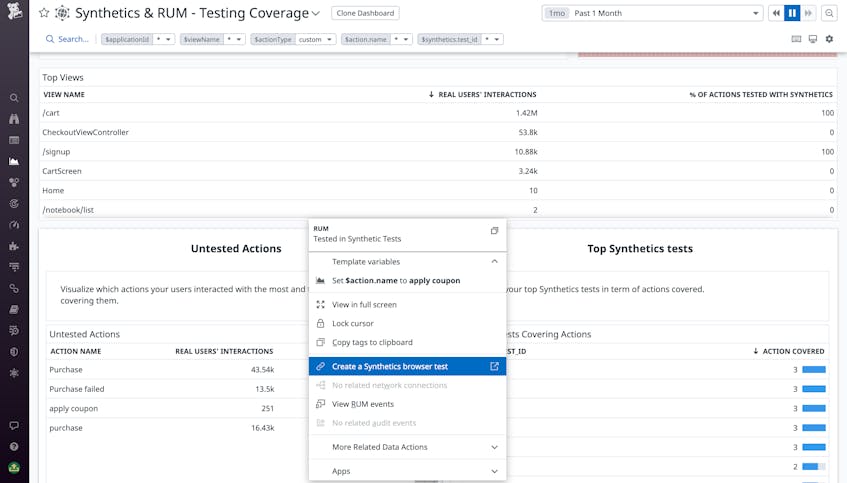Rewind the dashboard time range
The image size is (847, 483).
(776, 13)
